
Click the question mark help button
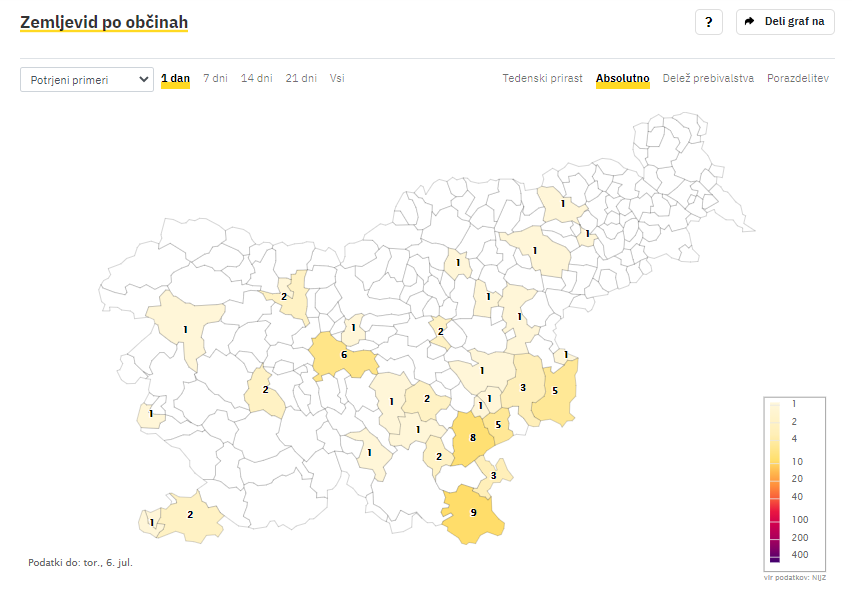point(708,22)
